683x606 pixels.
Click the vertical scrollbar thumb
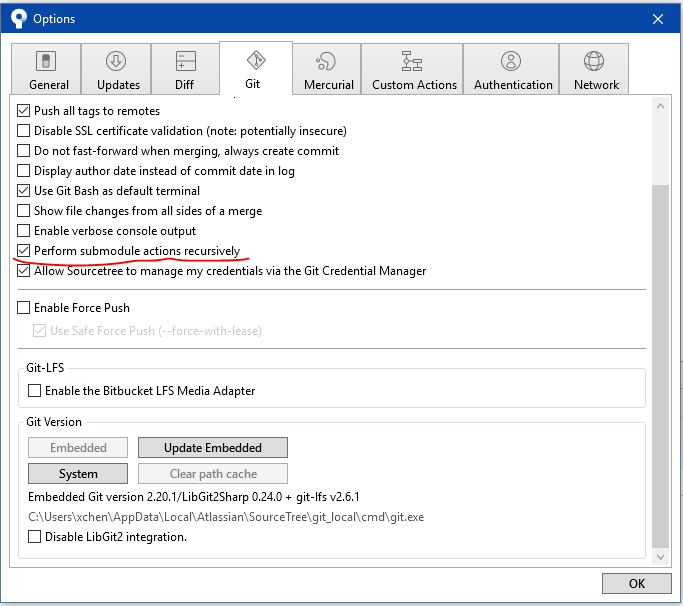[x=660, y=366]
